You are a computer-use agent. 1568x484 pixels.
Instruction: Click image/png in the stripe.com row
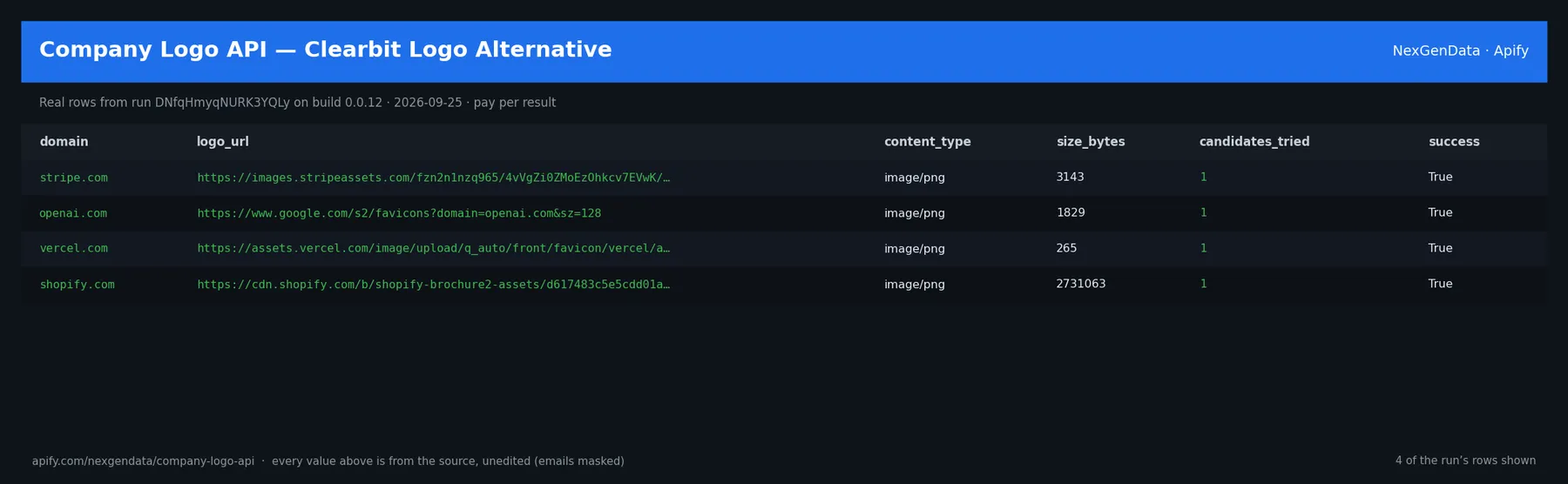914,178
